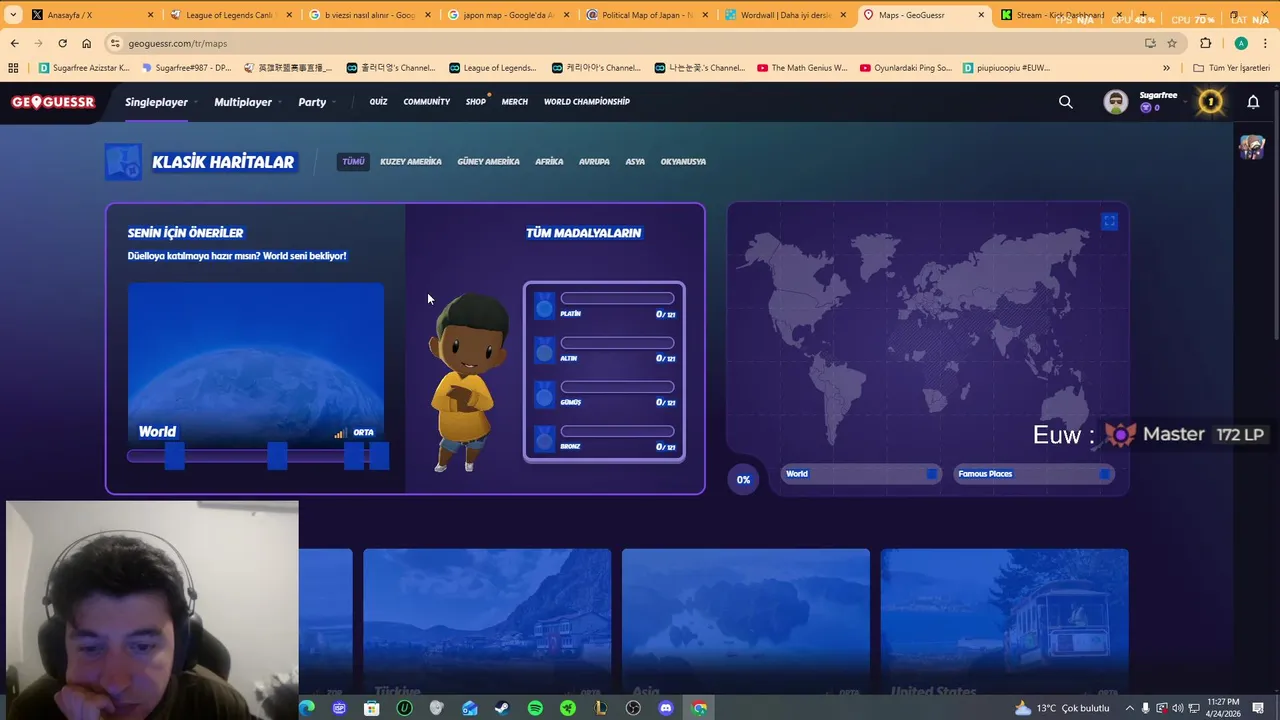Click the Gümüş medal icon
Viewport: 1280px width, 720px height.
point(544,396)
